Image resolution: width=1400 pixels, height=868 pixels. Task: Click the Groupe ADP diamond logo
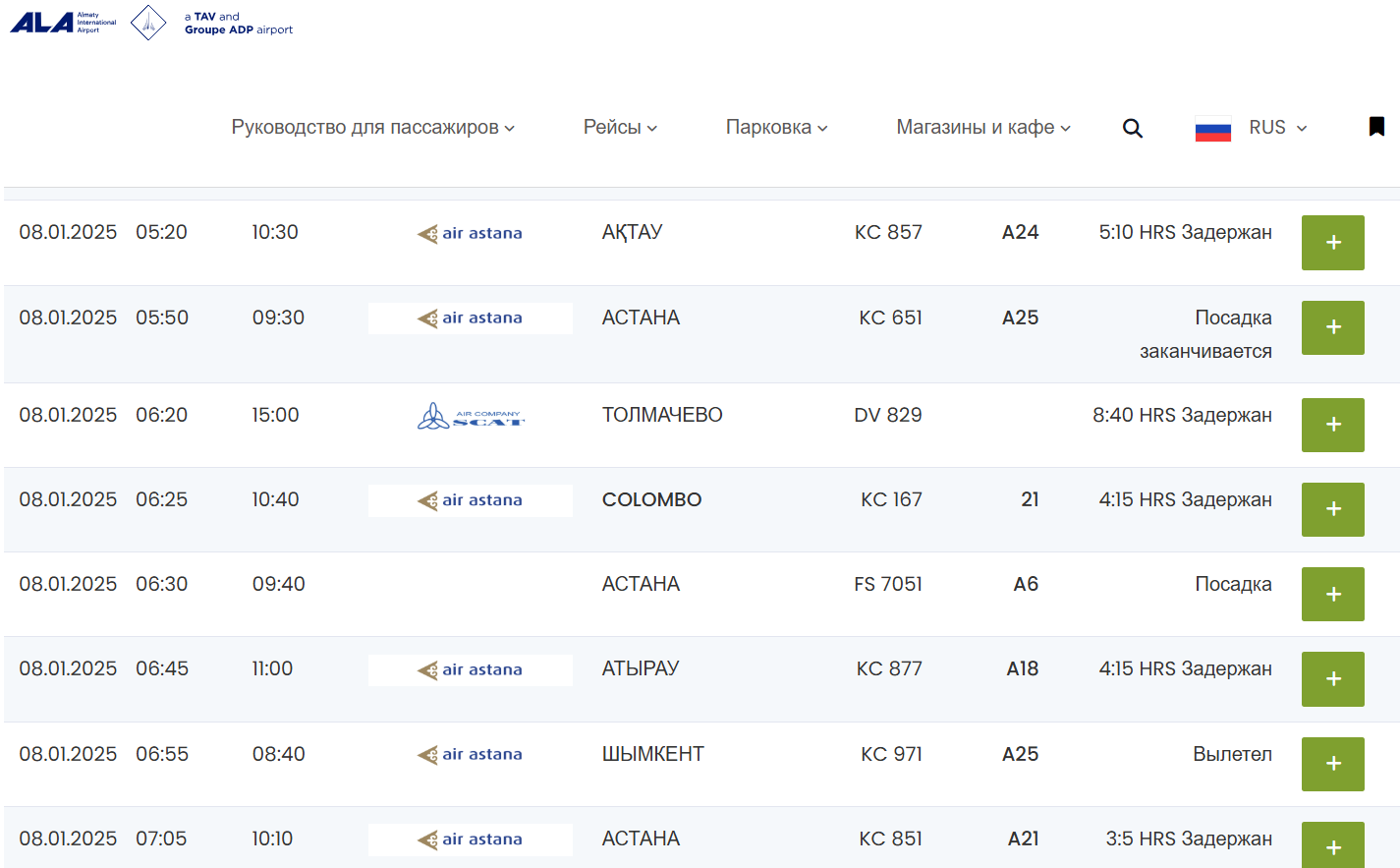point(148,23)
